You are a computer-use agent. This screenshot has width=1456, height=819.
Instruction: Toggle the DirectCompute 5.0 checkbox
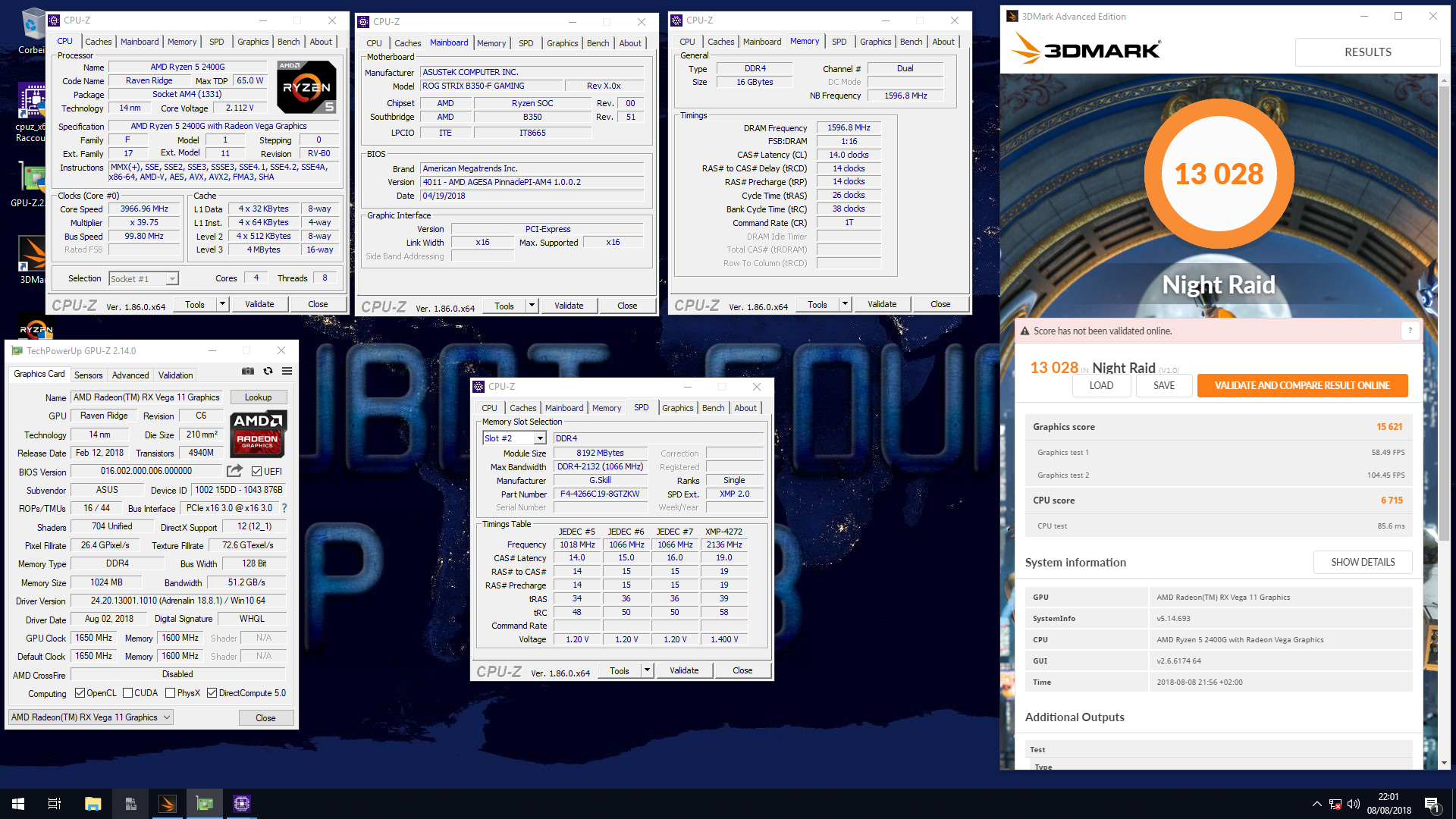click(x=212, y=692)
